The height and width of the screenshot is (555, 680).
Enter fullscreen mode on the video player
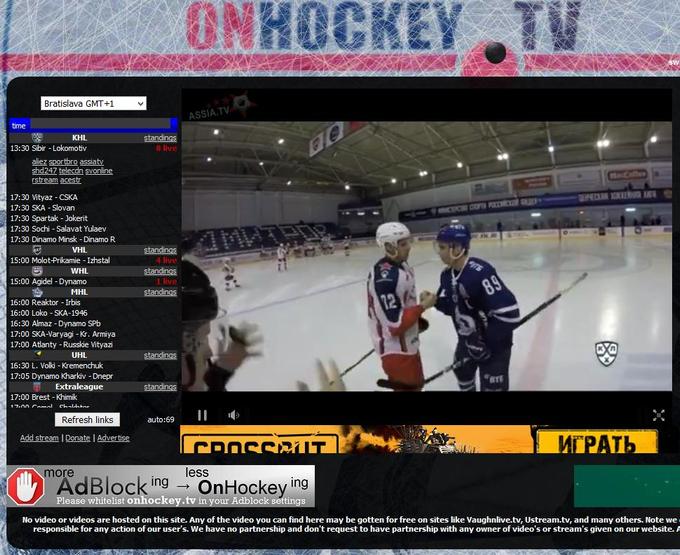(x=658, y=415)
